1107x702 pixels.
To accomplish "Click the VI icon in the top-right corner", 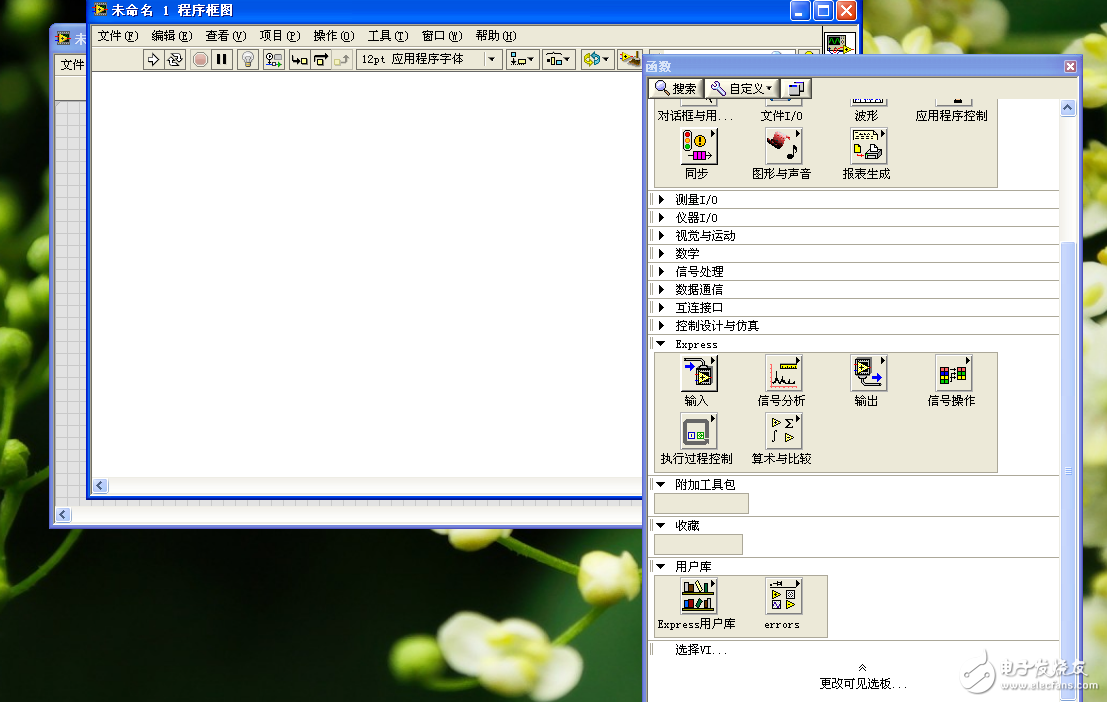I will tap(839, 44).
